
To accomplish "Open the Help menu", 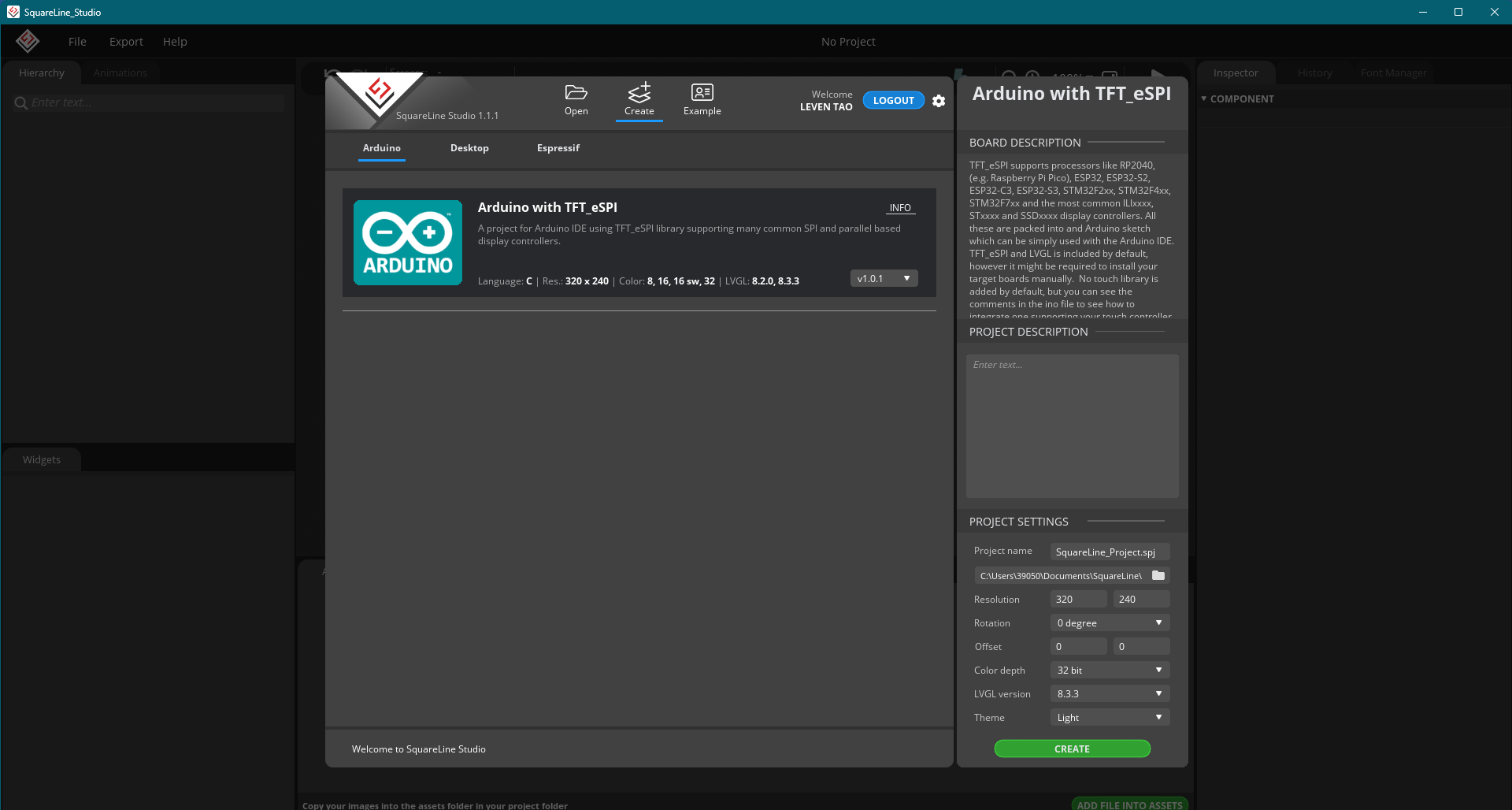I will pyautogui.click(x=175, y=42).
